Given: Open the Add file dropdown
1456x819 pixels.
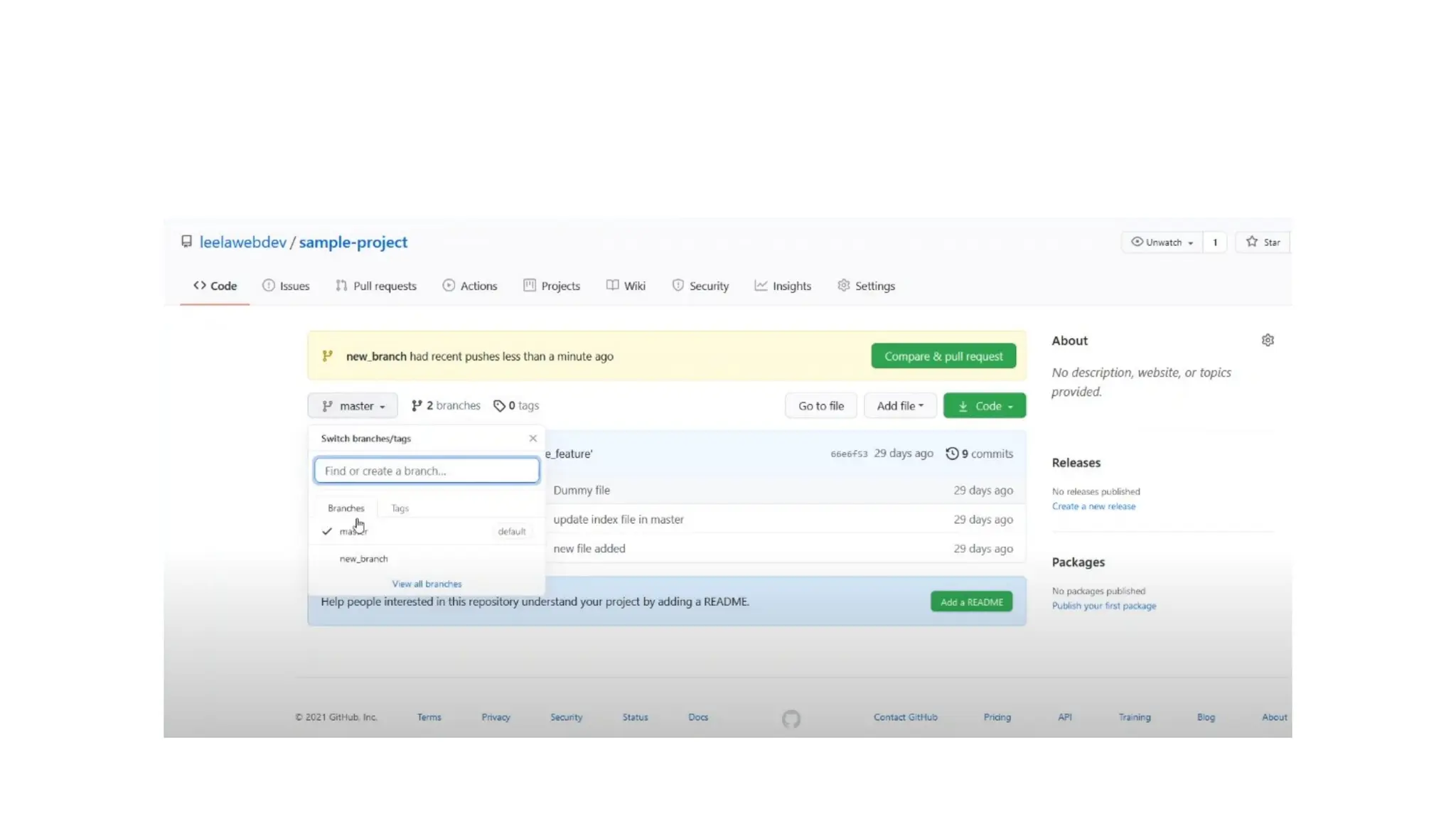Looking at the screenshot, I should coord(899,406).
